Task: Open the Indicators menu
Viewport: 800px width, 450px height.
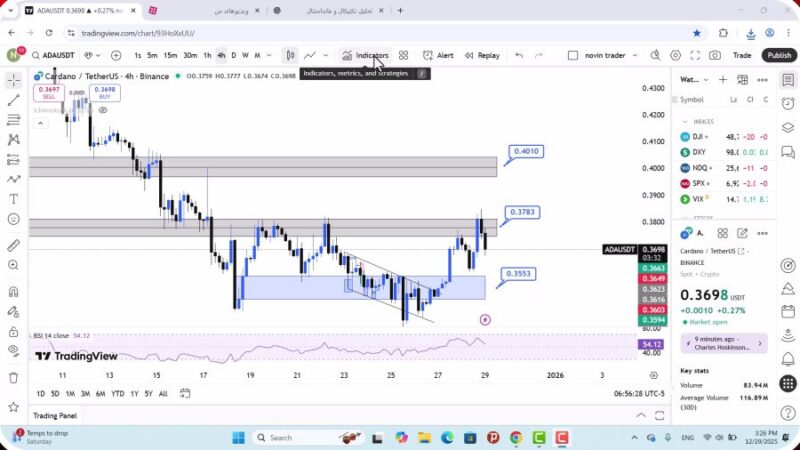Action: [x=365, y=56]
